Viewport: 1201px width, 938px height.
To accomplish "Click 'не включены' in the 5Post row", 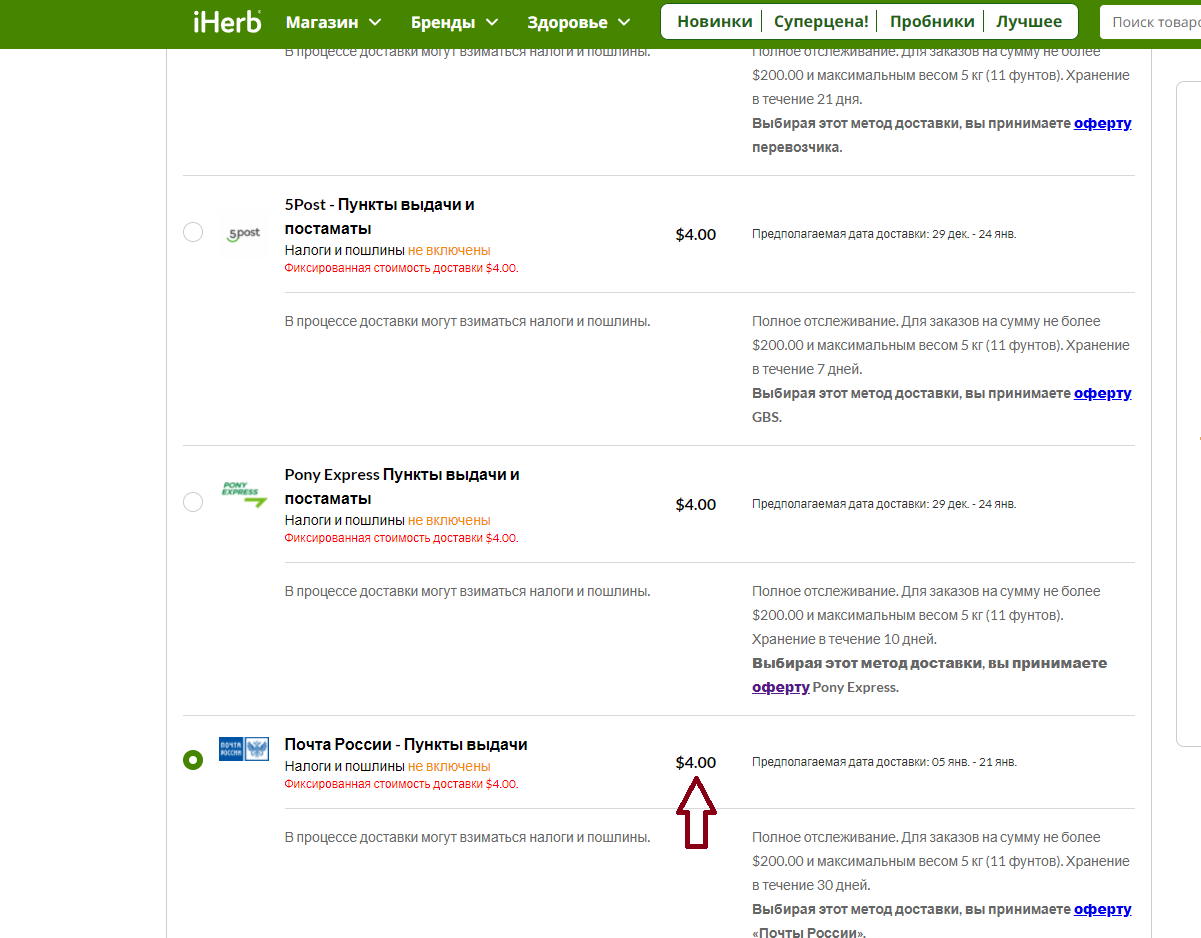I will 449,250.
